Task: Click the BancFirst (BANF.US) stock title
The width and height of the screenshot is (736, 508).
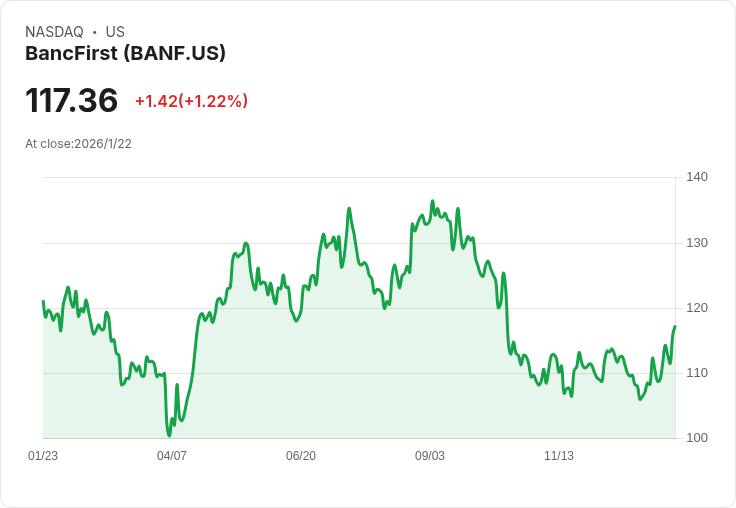Action: coord(125,53)
